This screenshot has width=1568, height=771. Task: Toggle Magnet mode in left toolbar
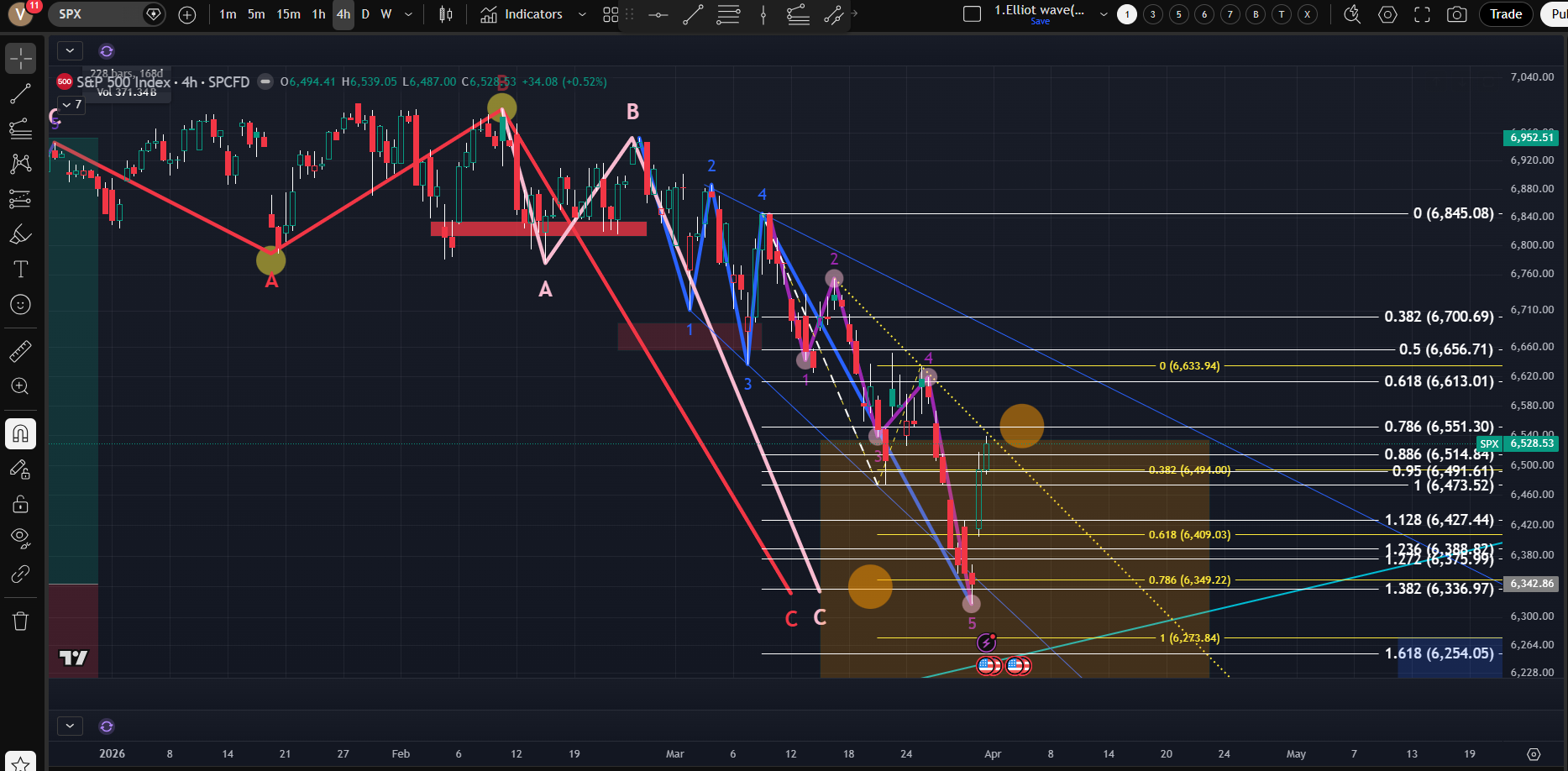20,434
